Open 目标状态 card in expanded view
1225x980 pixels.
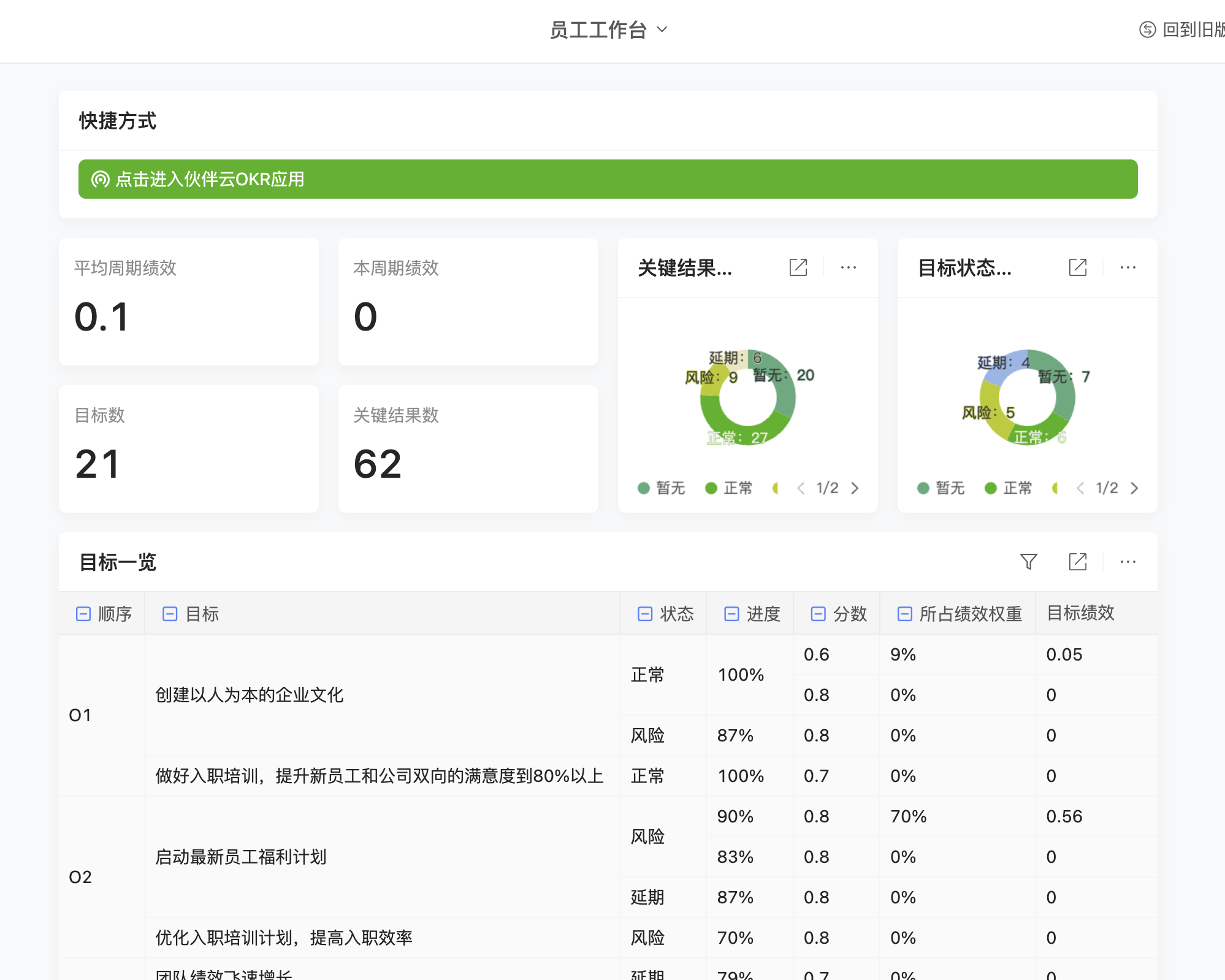click(1078, 267)
